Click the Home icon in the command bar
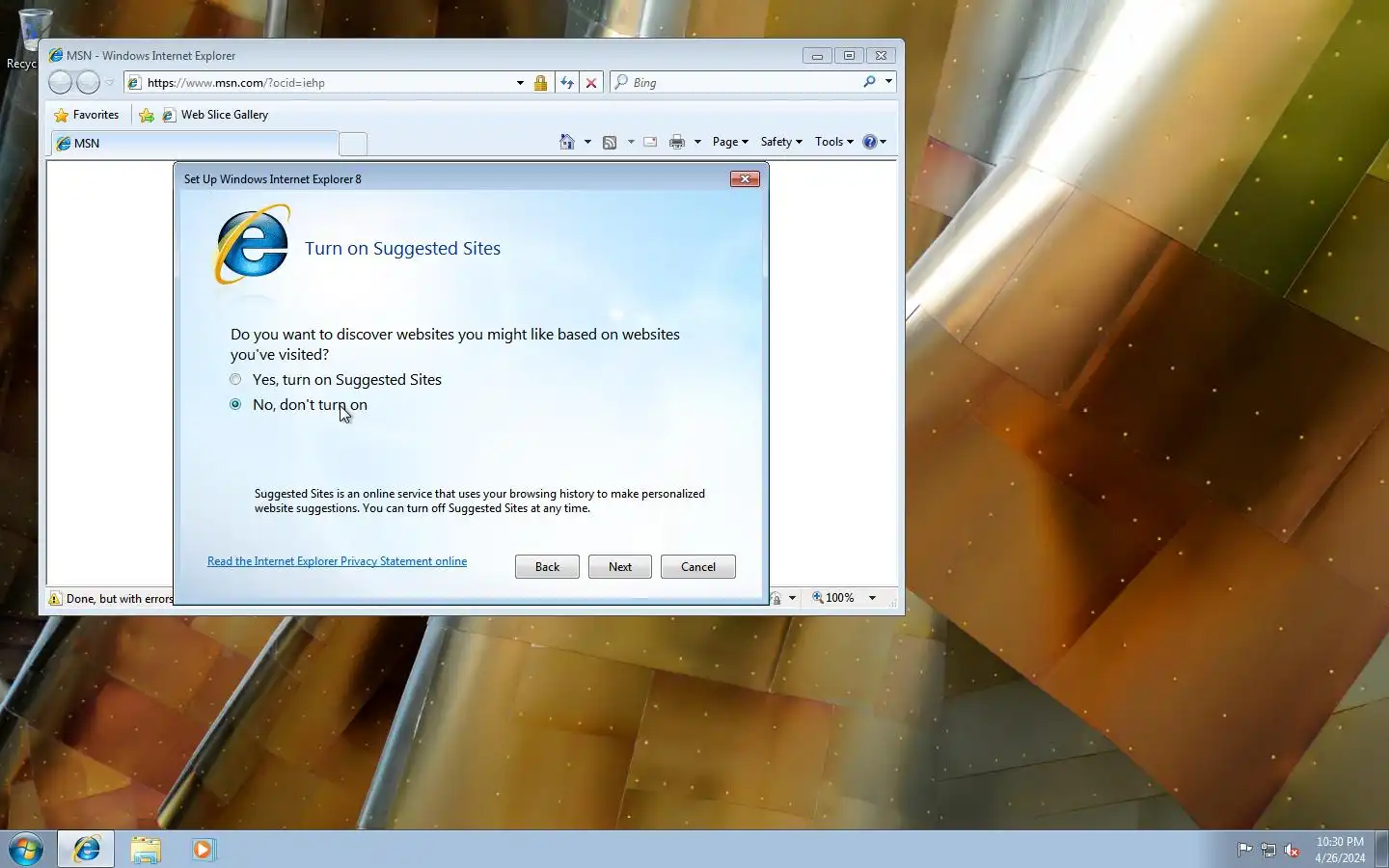Screen dimensions: 1389x868 click(567, 142)
